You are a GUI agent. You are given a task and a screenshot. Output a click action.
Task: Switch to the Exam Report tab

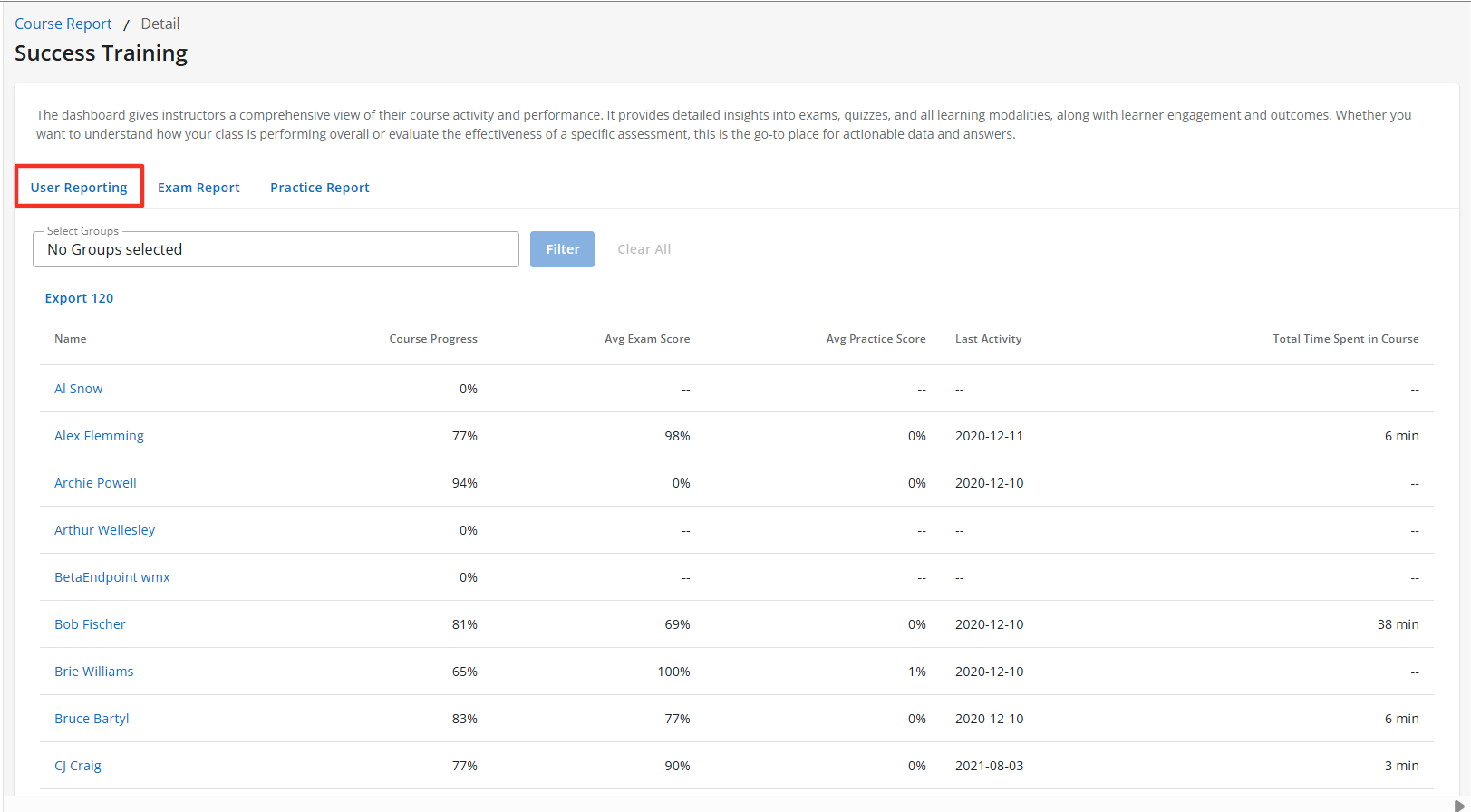[x=198, y=188]
